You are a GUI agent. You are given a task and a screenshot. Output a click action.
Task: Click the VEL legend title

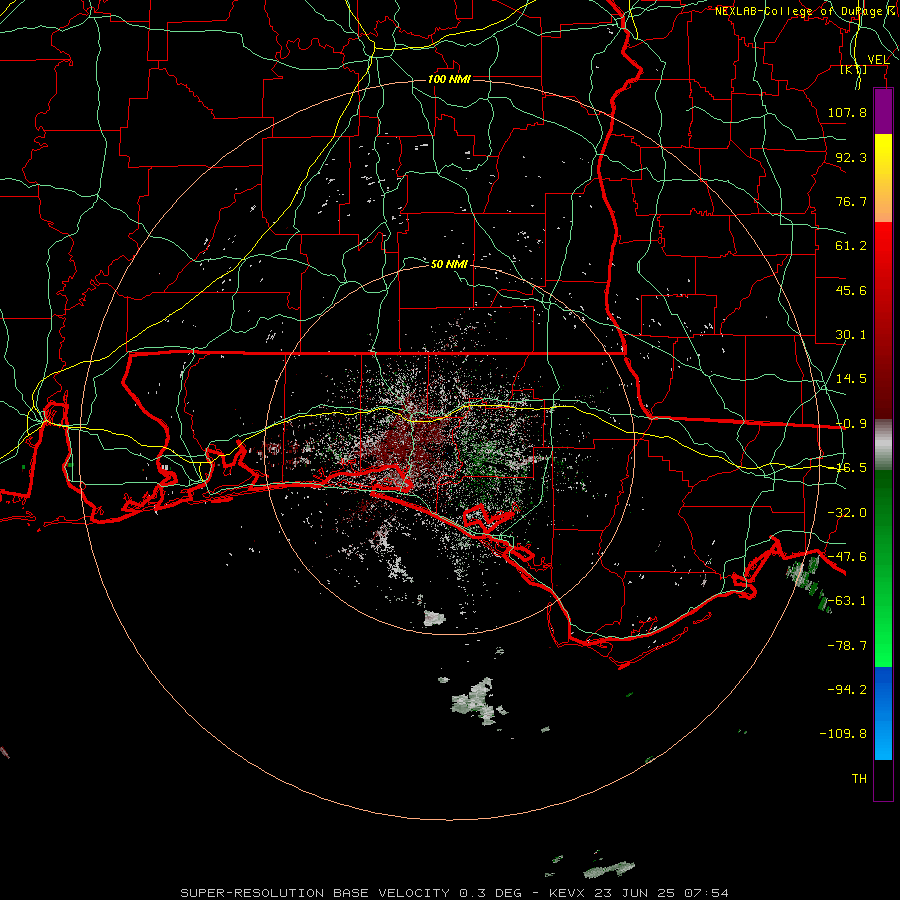click(878, 60)
